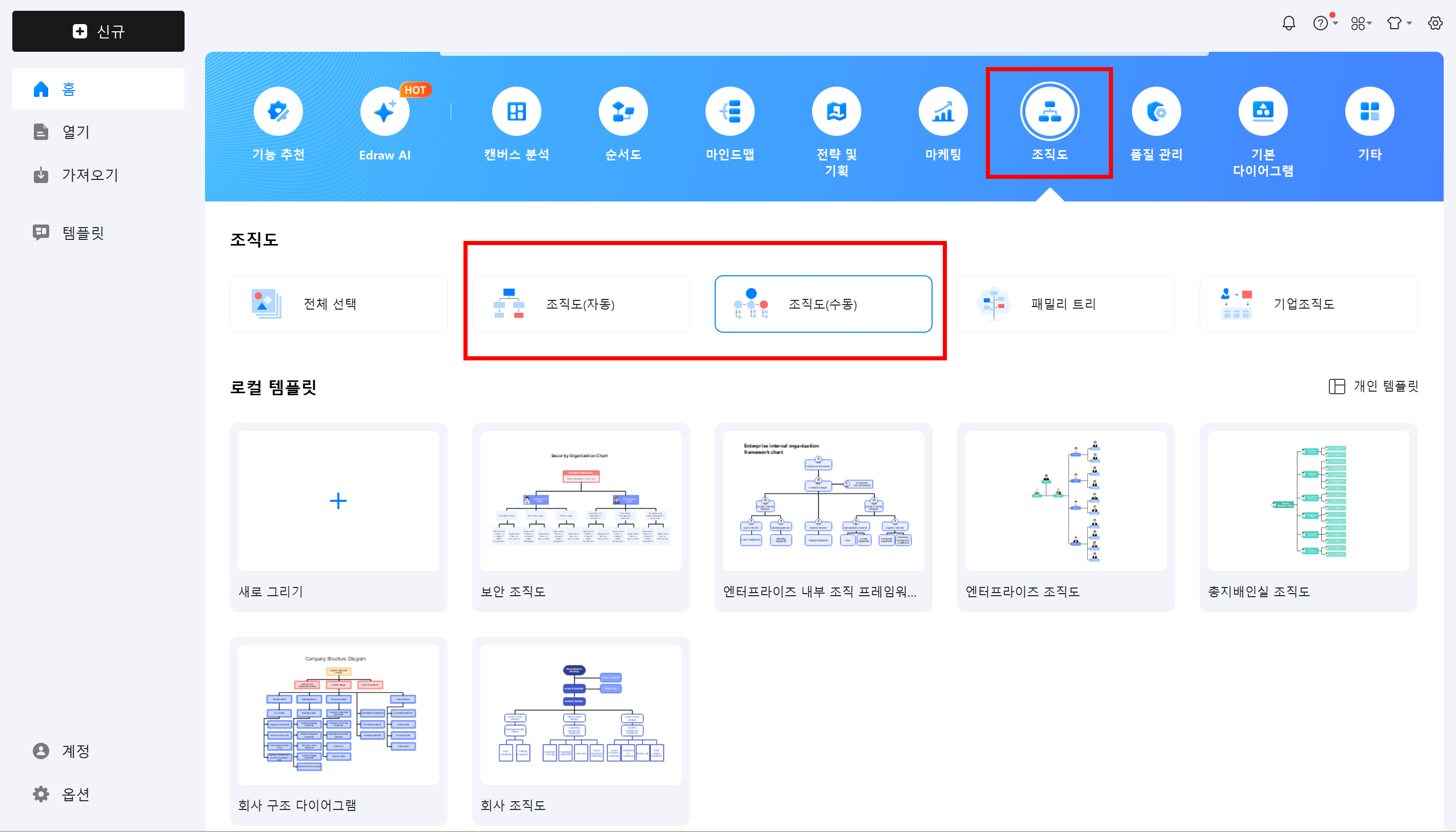Go to 템플릿 templates in sidebar
The width and height of the screenshot is (1456, 832).
click(x=98, y=233)
